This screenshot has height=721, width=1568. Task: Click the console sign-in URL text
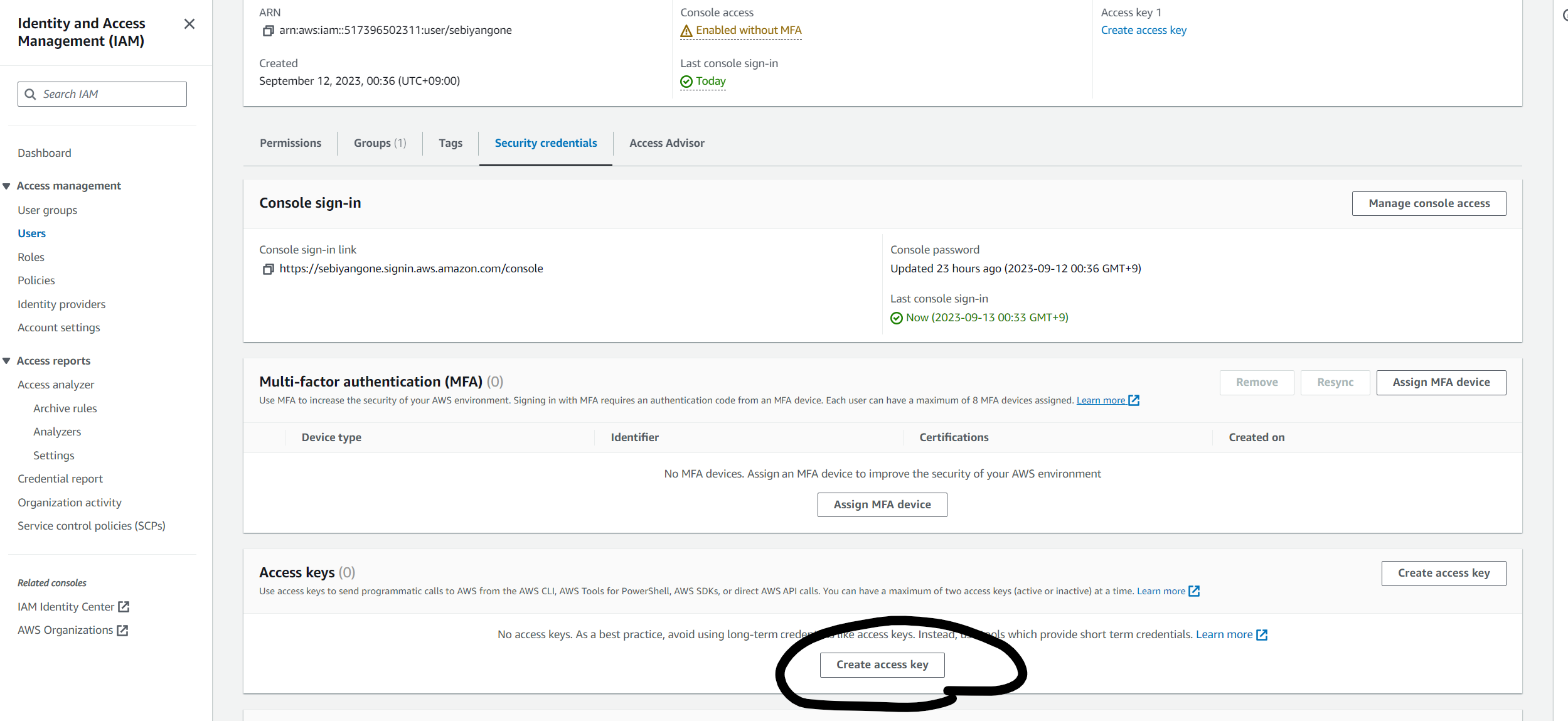[x=412, y=269]
